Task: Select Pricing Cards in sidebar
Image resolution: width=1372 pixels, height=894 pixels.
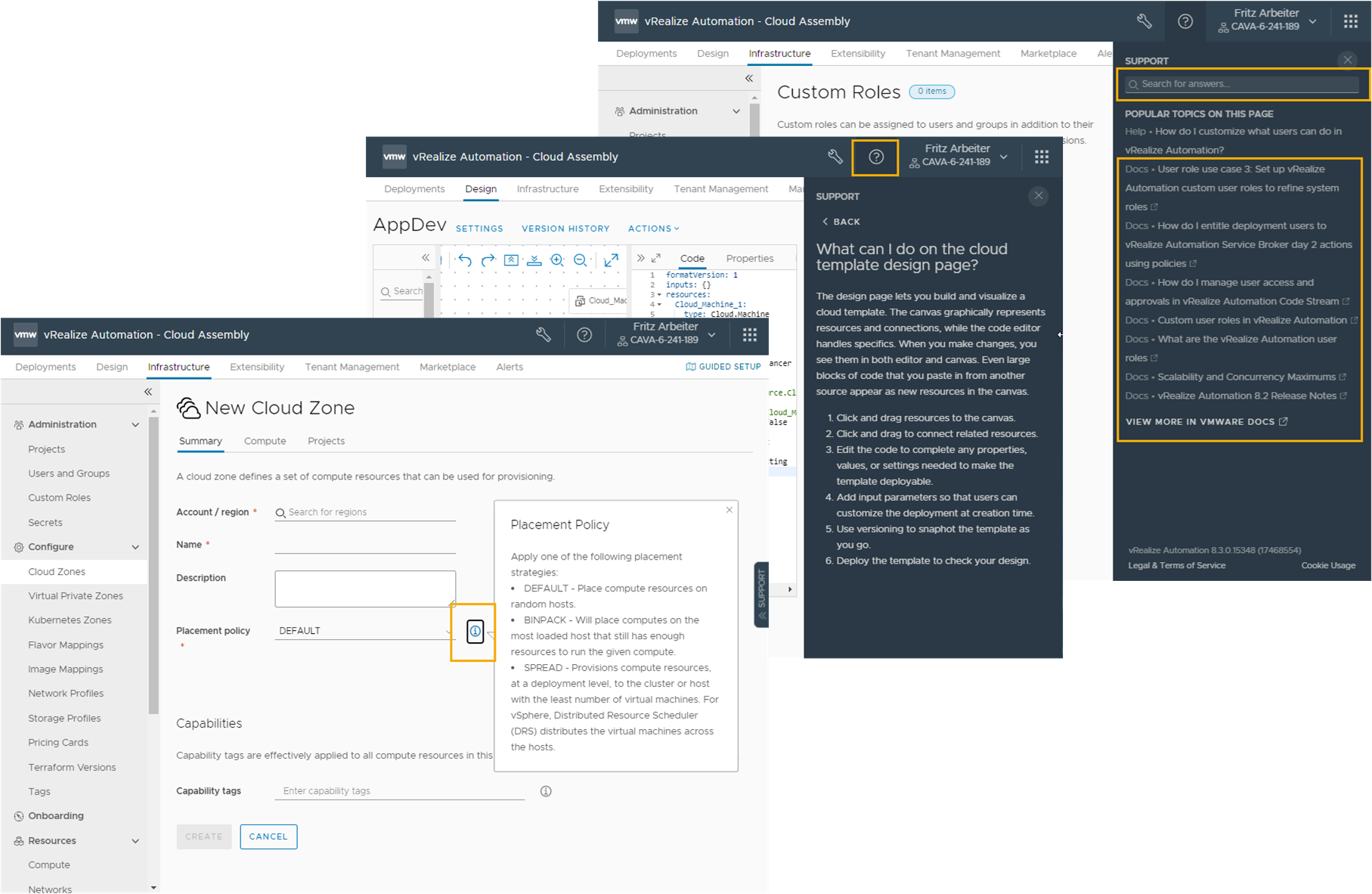Action: [58, 743]
